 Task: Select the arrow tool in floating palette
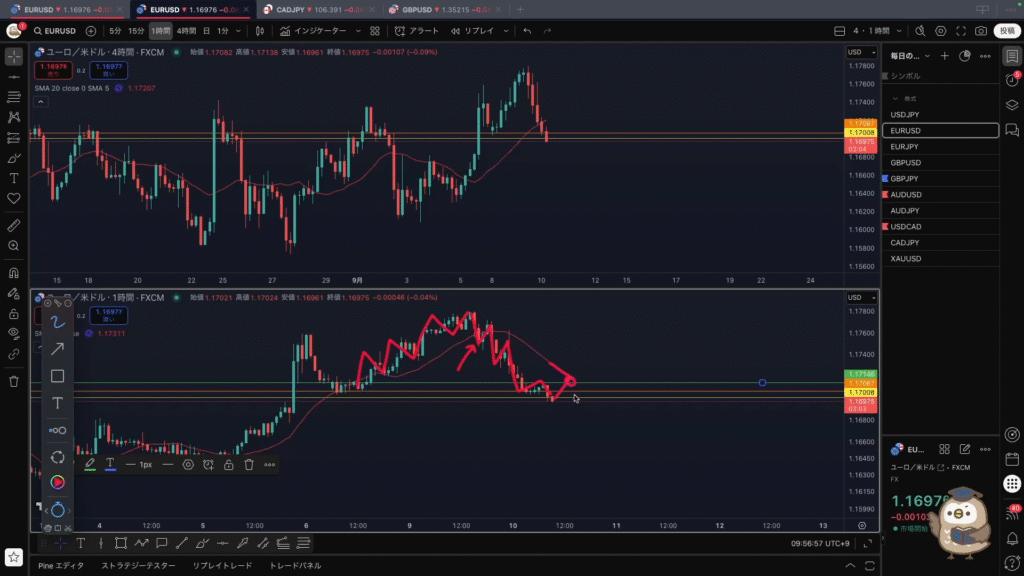click(x=57, y=349)
